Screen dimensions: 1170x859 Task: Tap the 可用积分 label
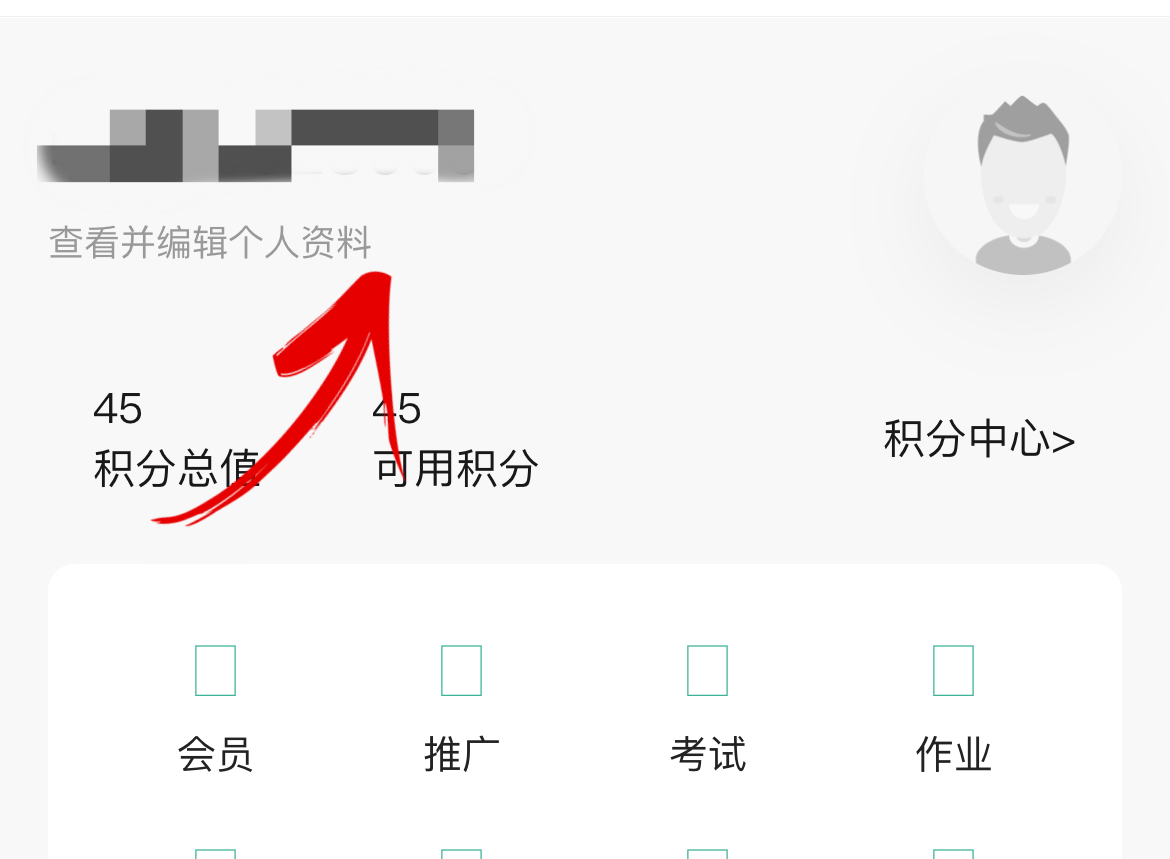(x=456, y=469)
